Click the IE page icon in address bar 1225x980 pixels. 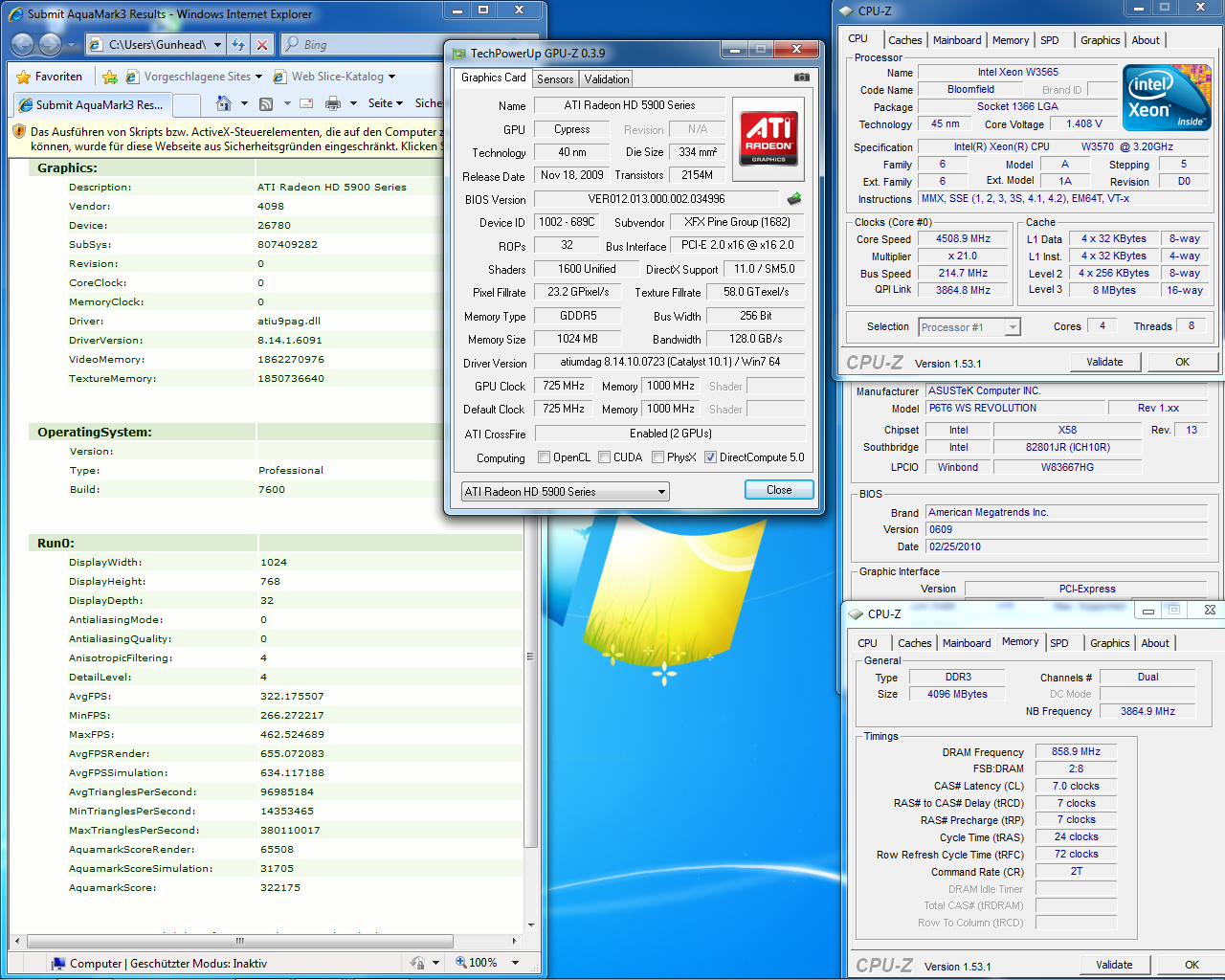click(x=95, y=44)
